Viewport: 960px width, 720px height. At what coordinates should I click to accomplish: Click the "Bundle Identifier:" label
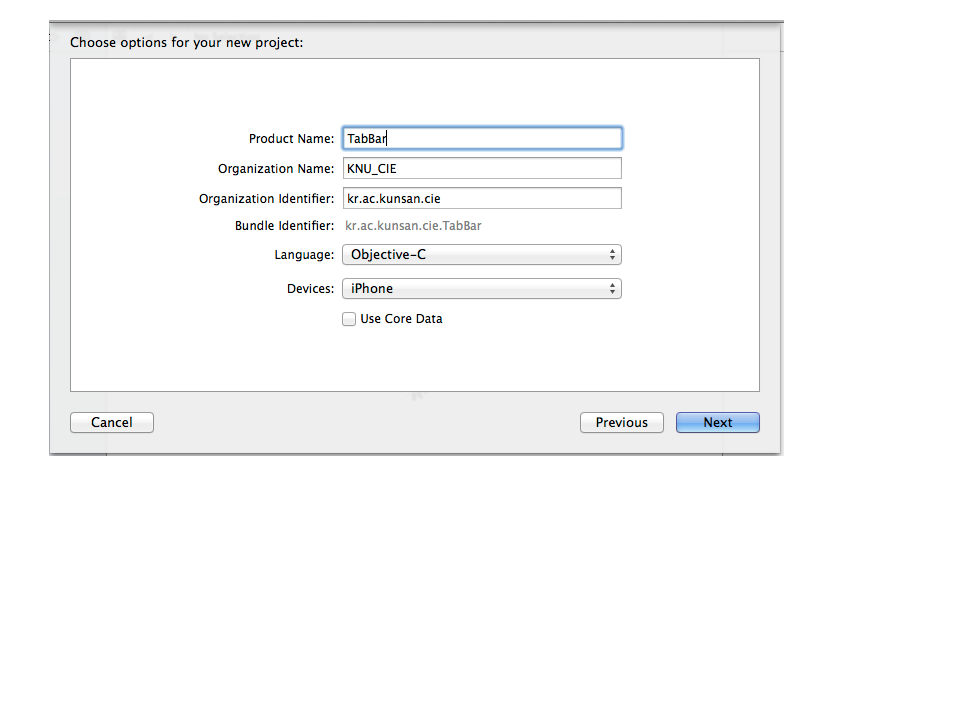point(284,226)
